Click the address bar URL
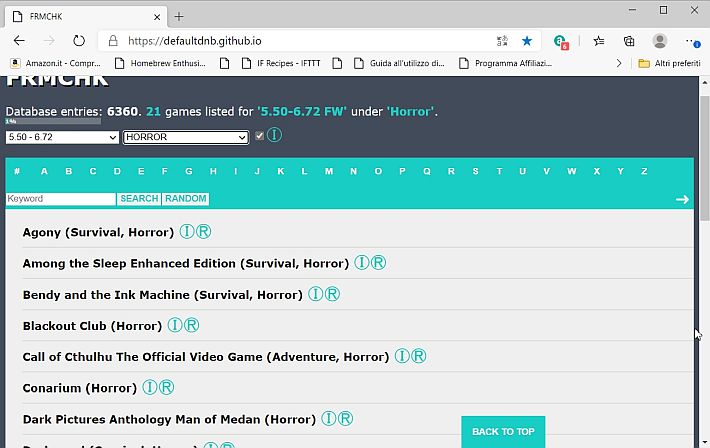The width and height of the screenshot is (710, 448). (x=195, y=41)
